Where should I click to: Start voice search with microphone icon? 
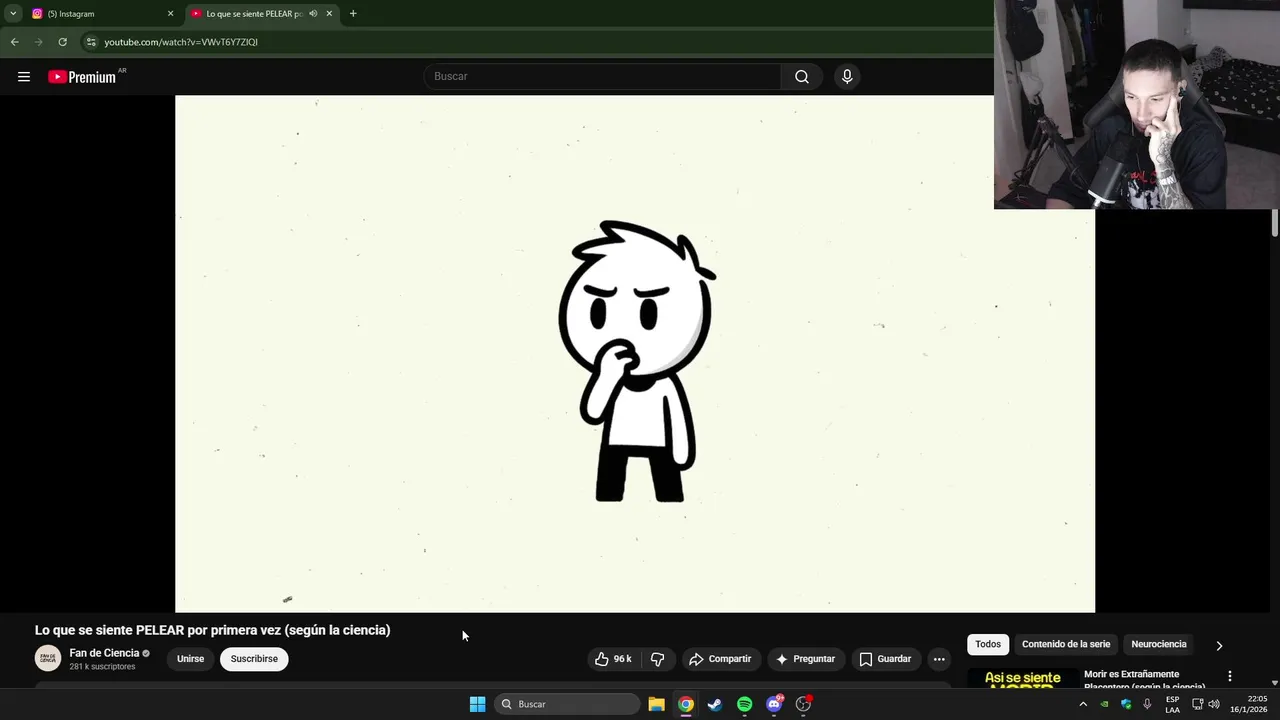point(847,77)
